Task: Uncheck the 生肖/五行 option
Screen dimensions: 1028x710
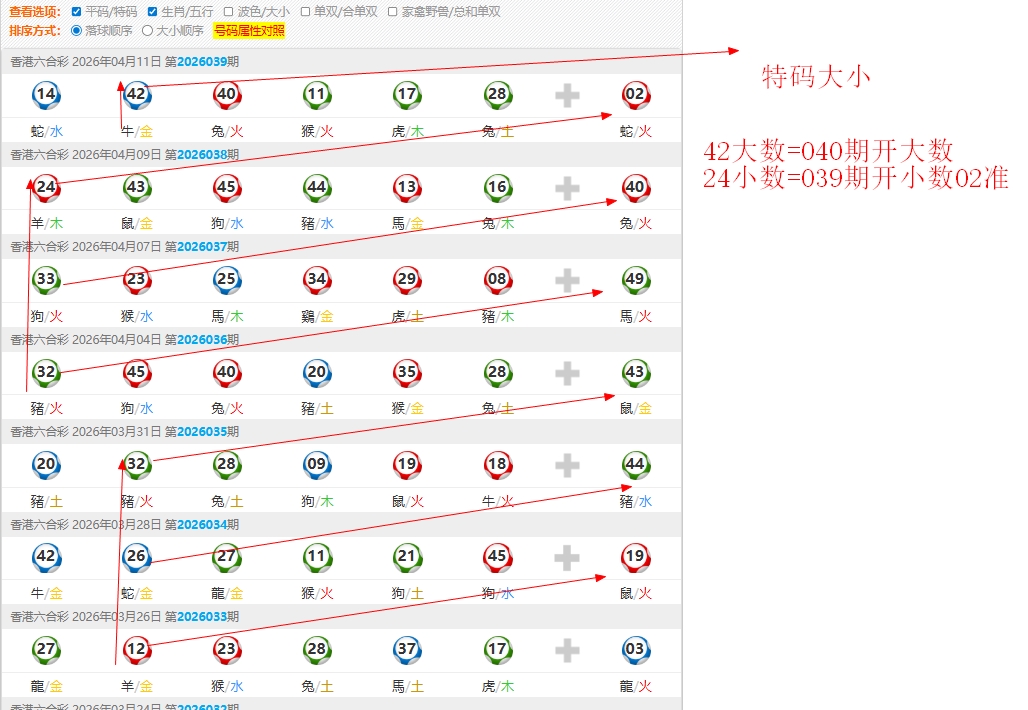Action: [x=152, y=12]
